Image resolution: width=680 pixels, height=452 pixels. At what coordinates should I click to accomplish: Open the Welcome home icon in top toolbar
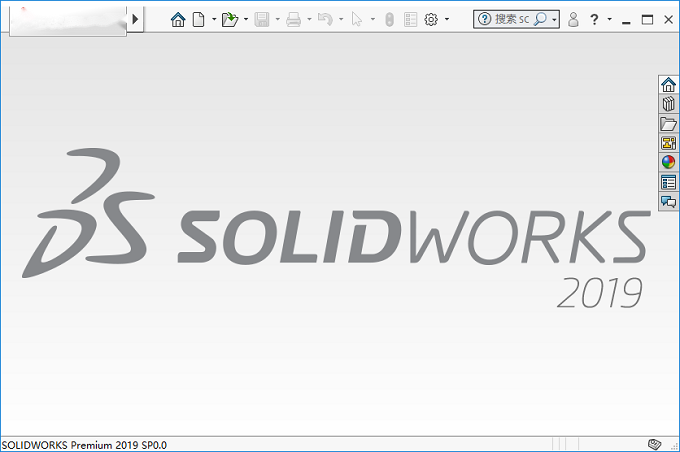178,20
